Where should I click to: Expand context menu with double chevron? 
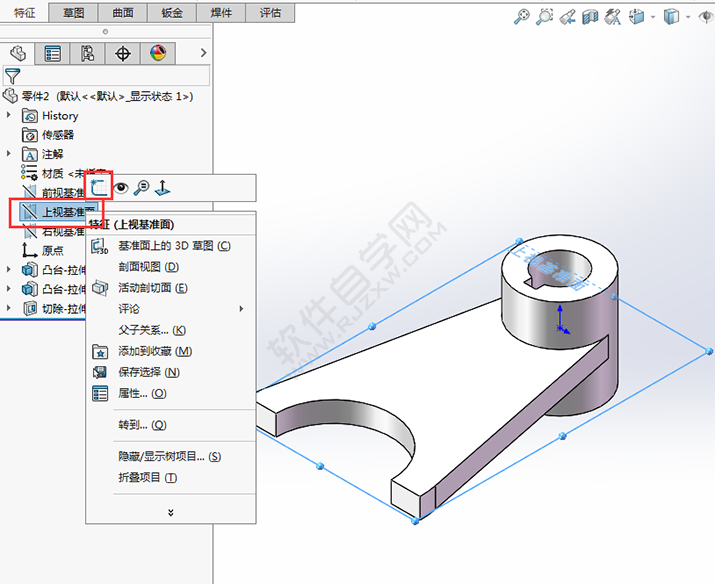171,512
